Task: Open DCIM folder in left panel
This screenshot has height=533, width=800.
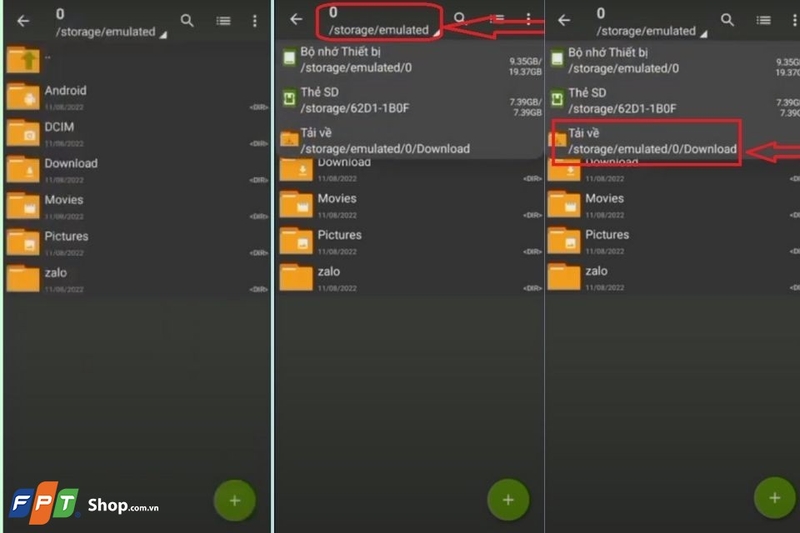Action: [137, 133]
